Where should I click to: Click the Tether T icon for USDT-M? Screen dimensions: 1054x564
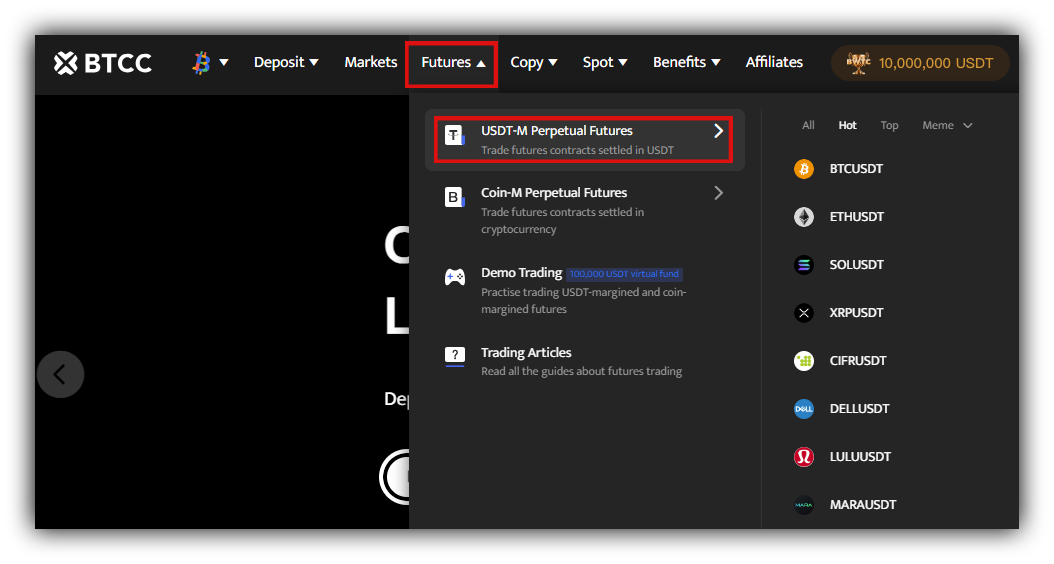tap(454, 135)
